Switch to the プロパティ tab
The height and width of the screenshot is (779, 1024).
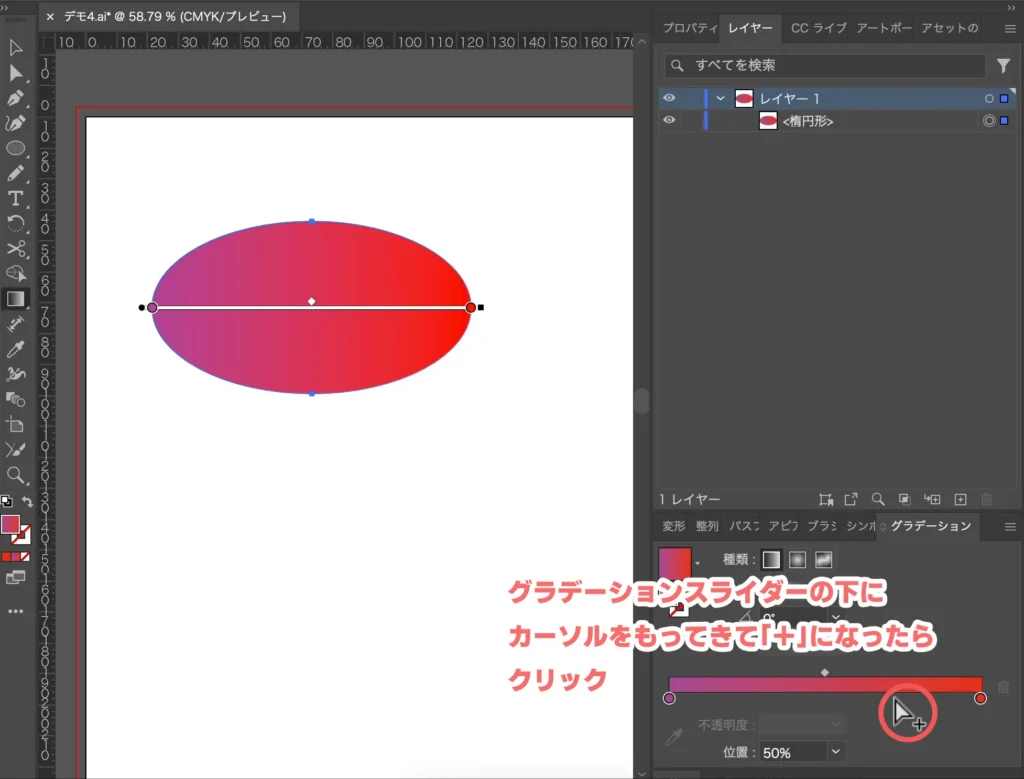[690, 28]
